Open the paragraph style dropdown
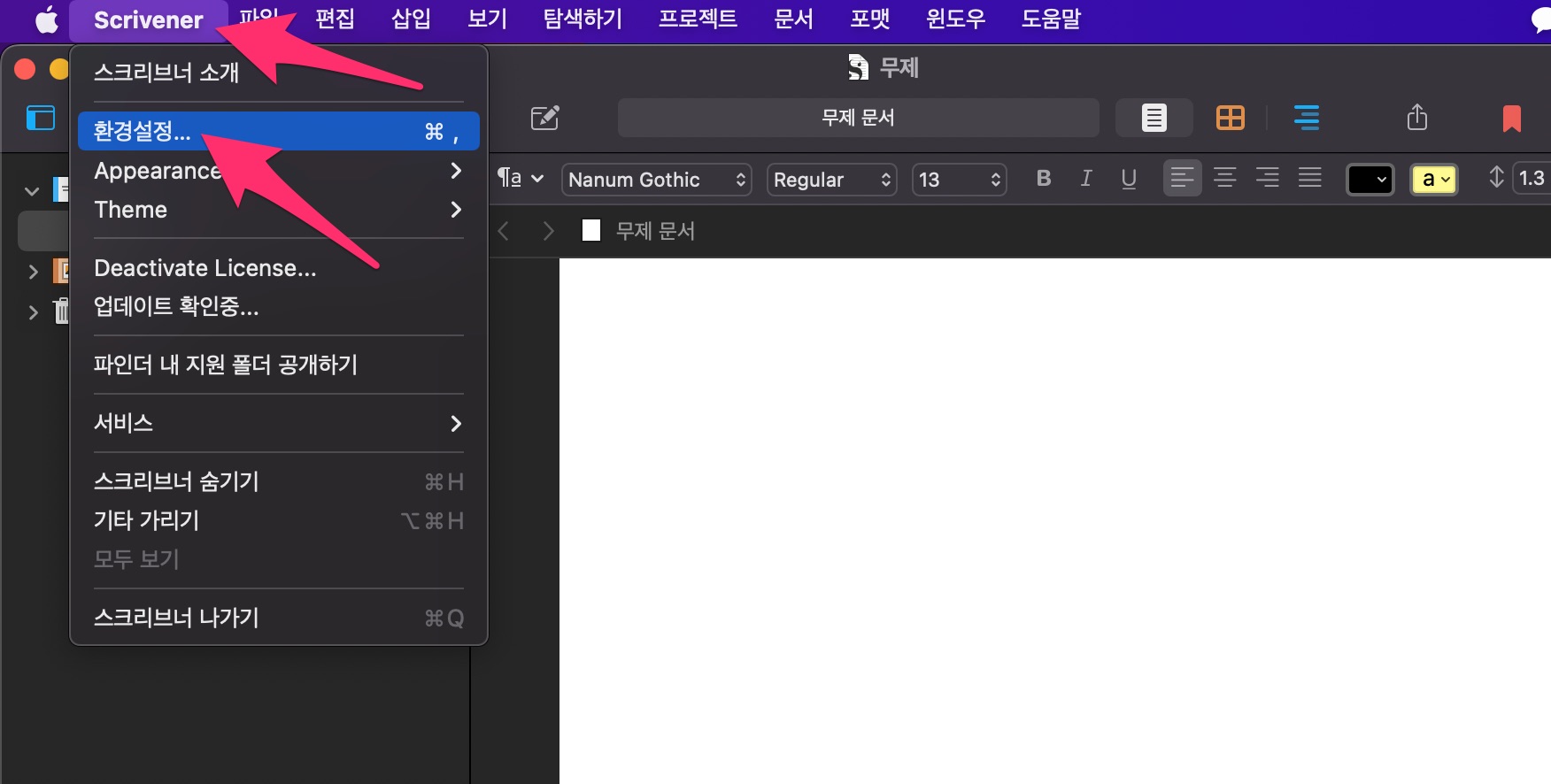 [x=520, y=179]
